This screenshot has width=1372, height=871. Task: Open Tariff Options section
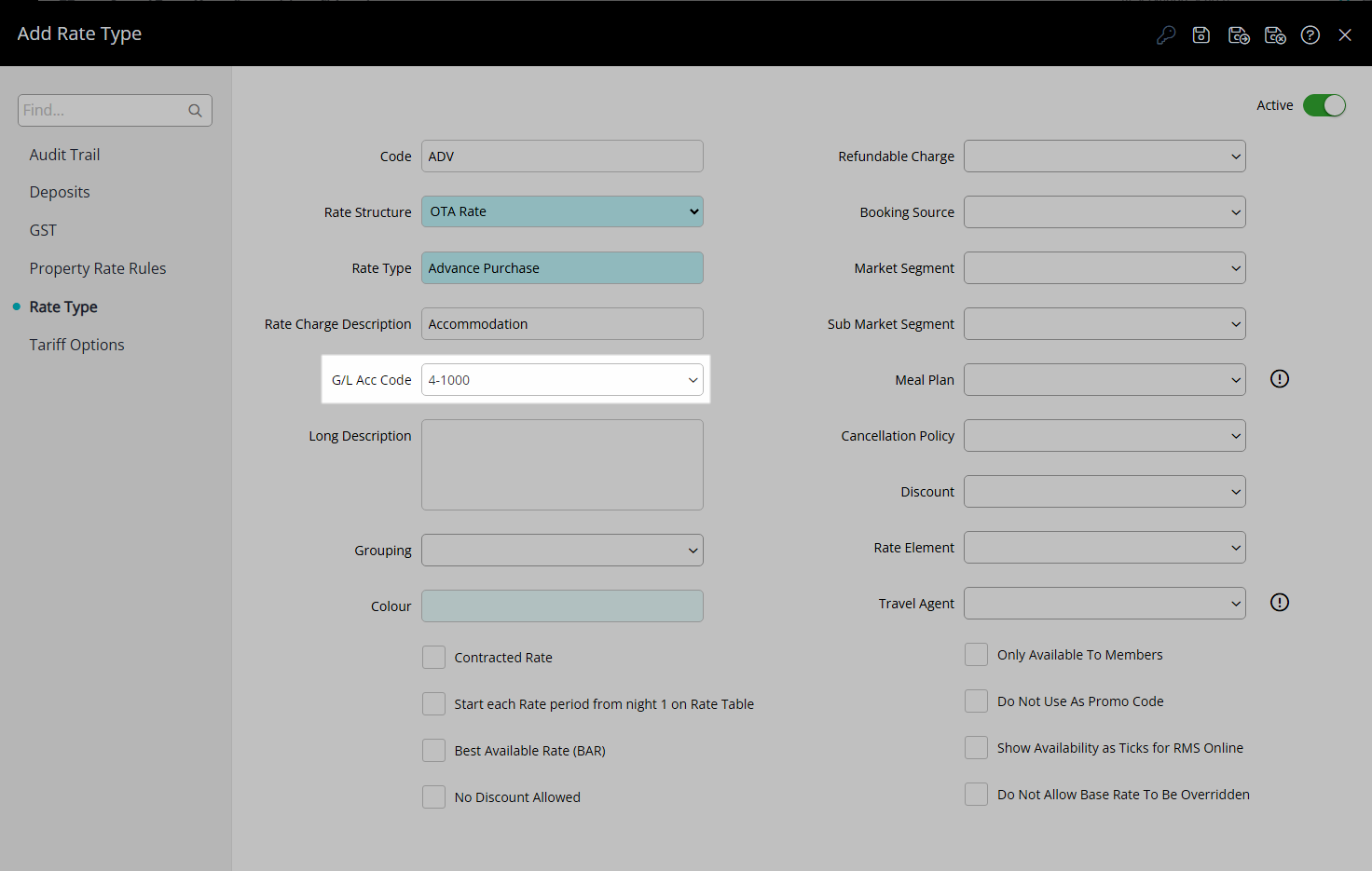(x=76, y=345)
